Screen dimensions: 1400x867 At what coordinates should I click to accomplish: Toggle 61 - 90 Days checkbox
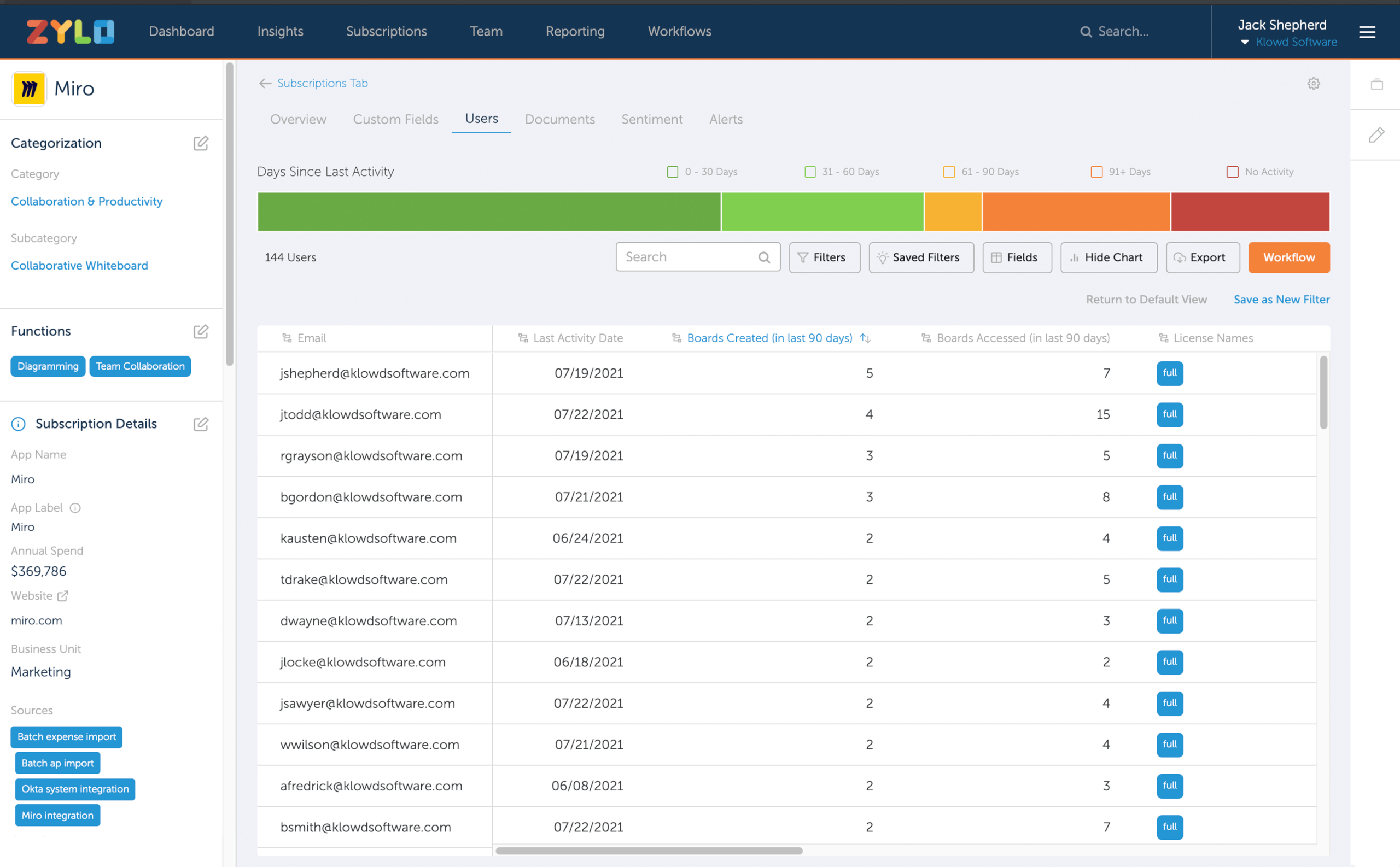949,172
